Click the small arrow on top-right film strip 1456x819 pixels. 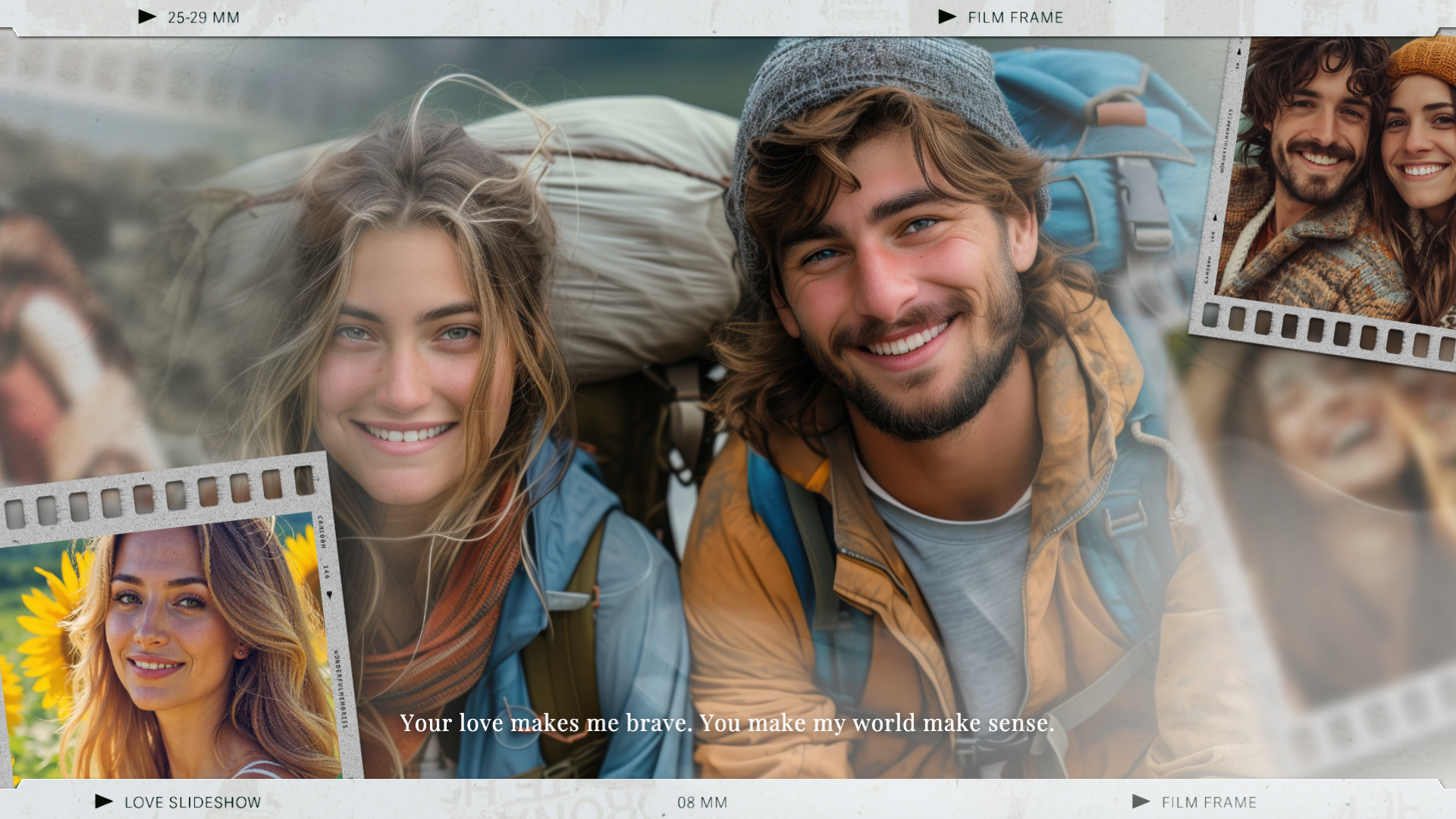point(1215,218)
